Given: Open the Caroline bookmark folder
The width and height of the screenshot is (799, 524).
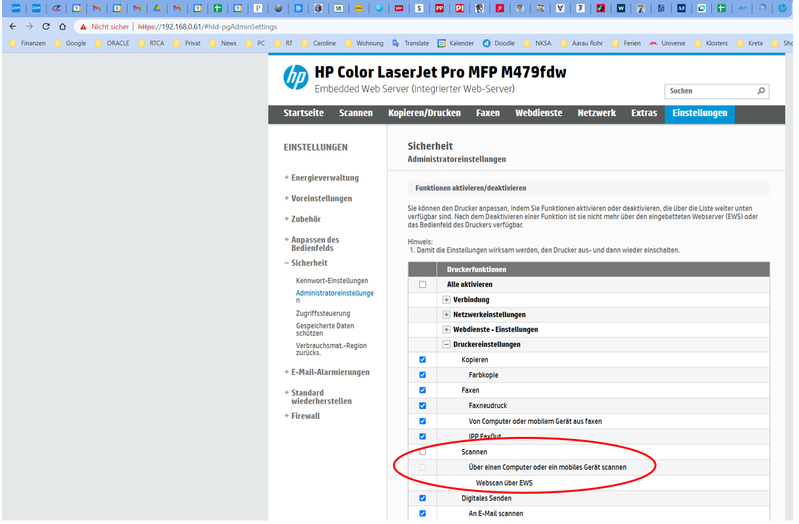Looking at the screenshot, I should pos(319,43).
